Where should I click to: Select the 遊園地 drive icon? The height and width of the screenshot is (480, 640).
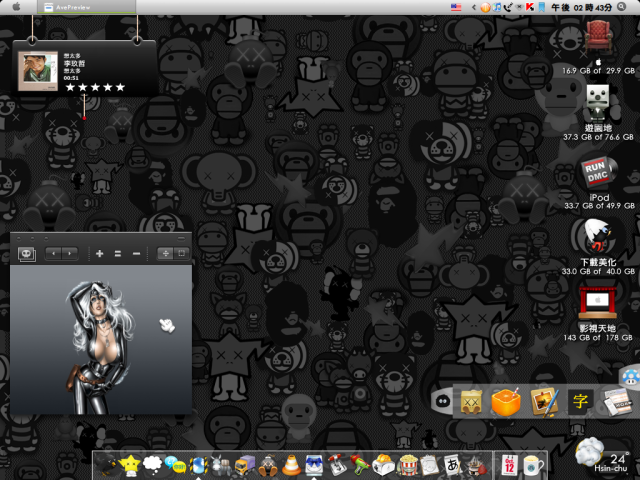(598, 102)
